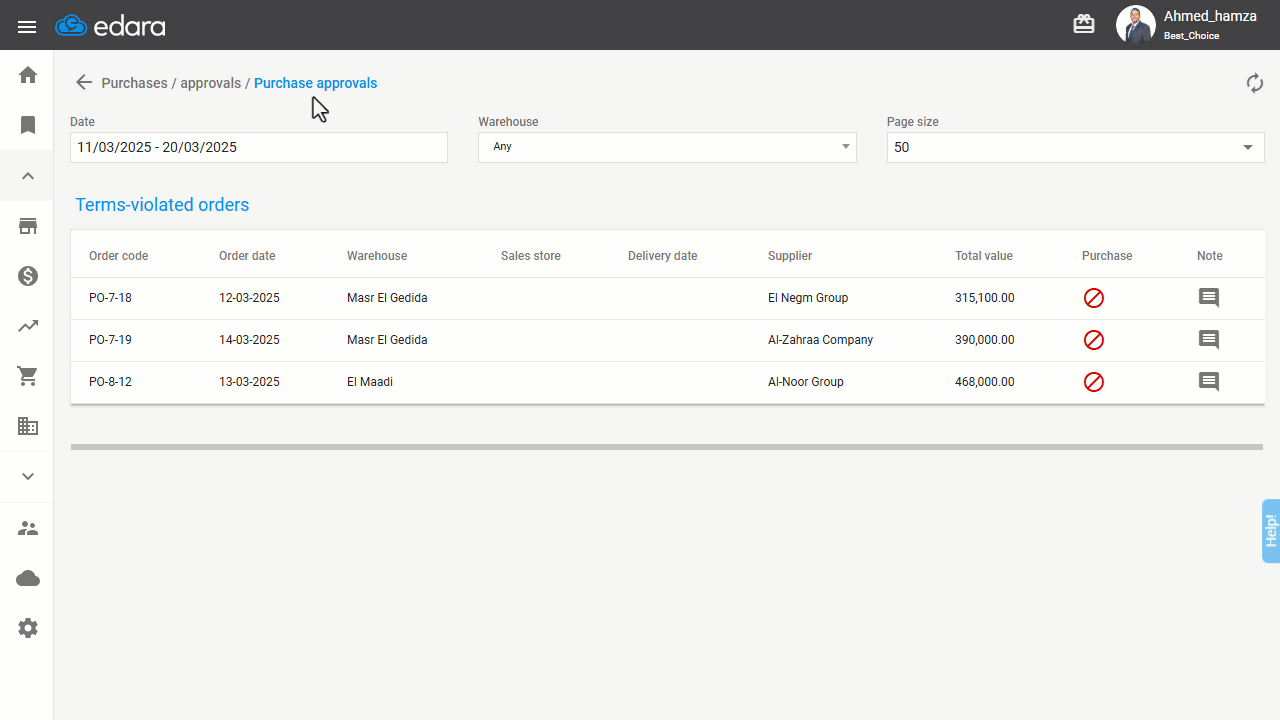Viewport: 1280px width, 720px height.
Task: Collapse sidebar section with up chevron
Action: coord(28,176)
